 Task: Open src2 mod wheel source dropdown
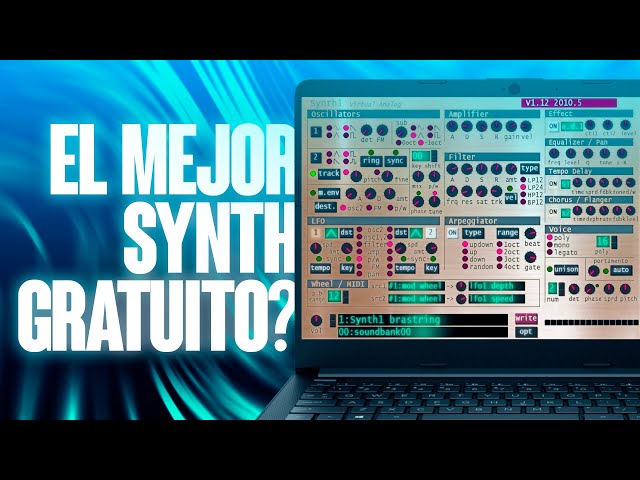[416, 299]
